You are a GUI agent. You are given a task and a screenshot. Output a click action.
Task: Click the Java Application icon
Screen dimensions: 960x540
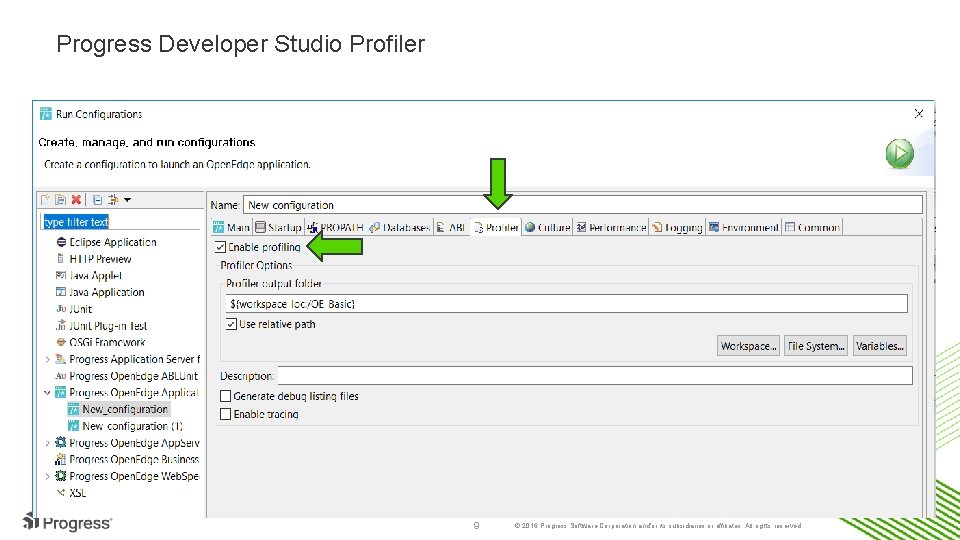click(x=61, y=292)
